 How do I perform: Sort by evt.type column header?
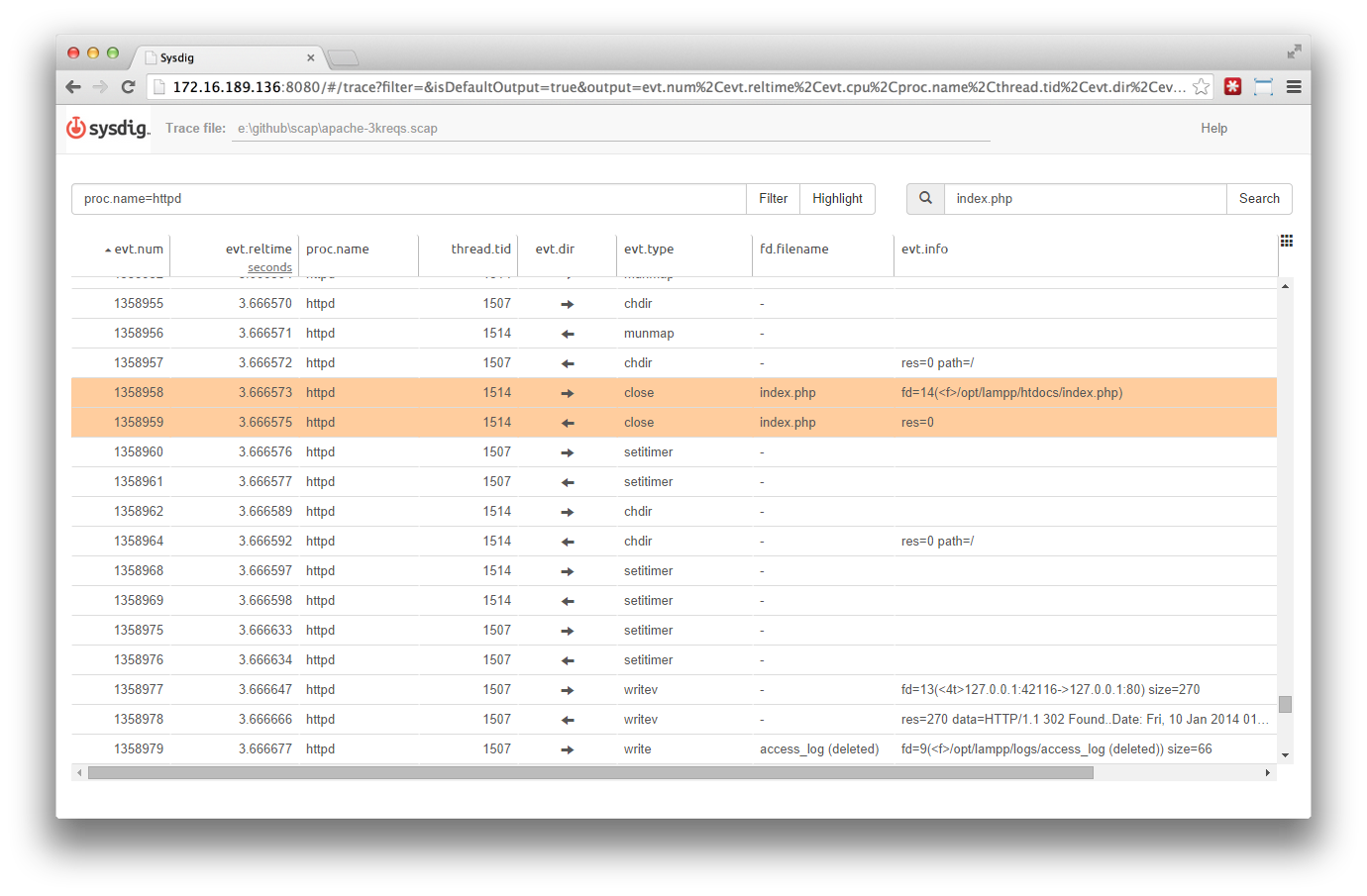point(649,249)
